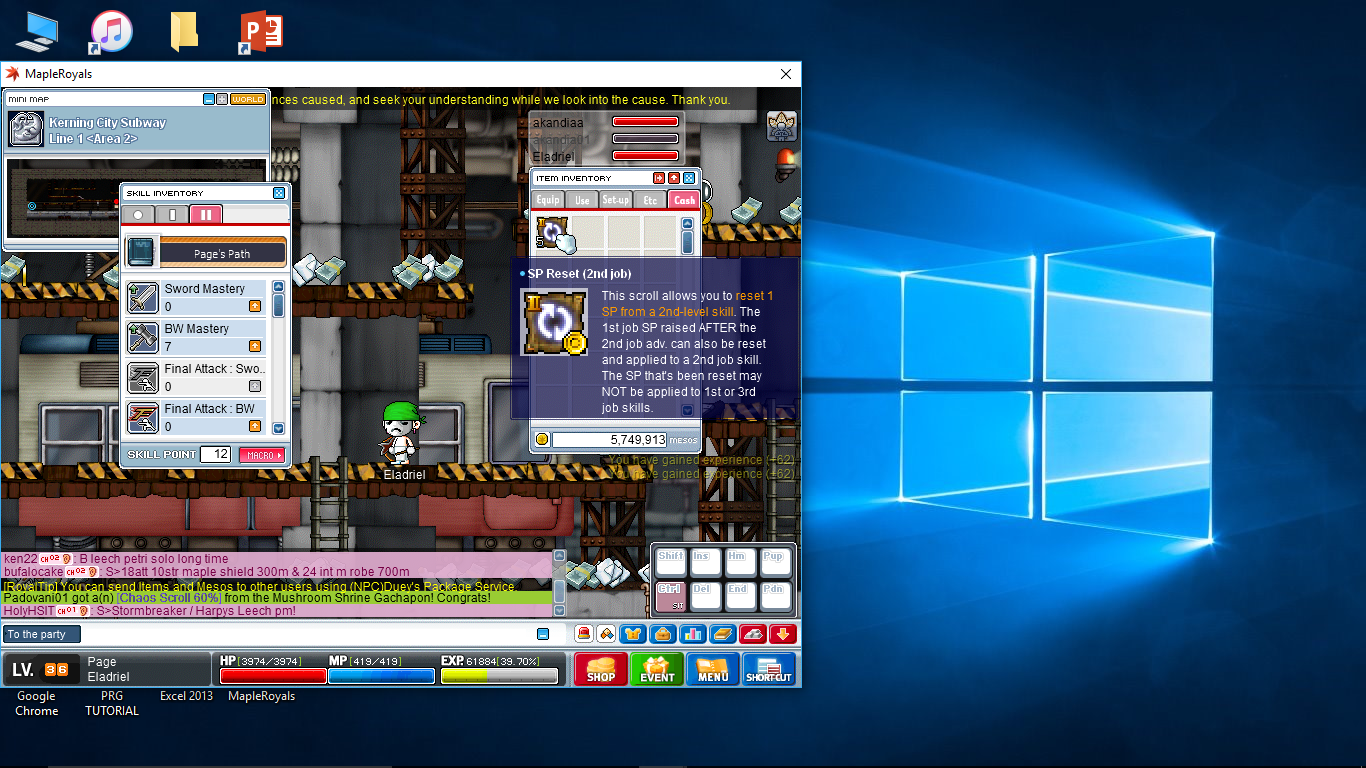Open the equipment window via the shirt icon
Image resolution: width=1366 pixels, height=768 pixels.
(x=631, y=633)
